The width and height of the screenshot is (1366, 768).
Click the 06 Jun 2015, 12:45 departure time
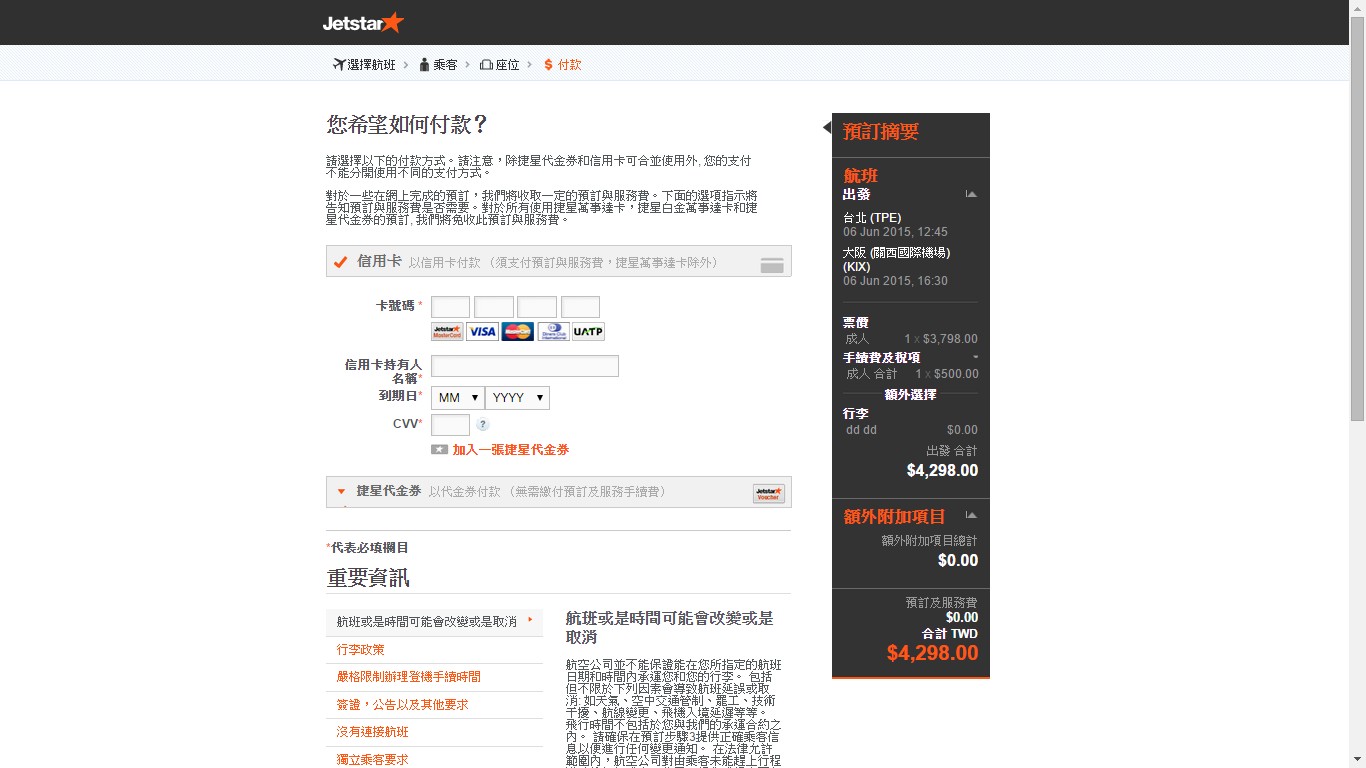(x=895, y=232)
